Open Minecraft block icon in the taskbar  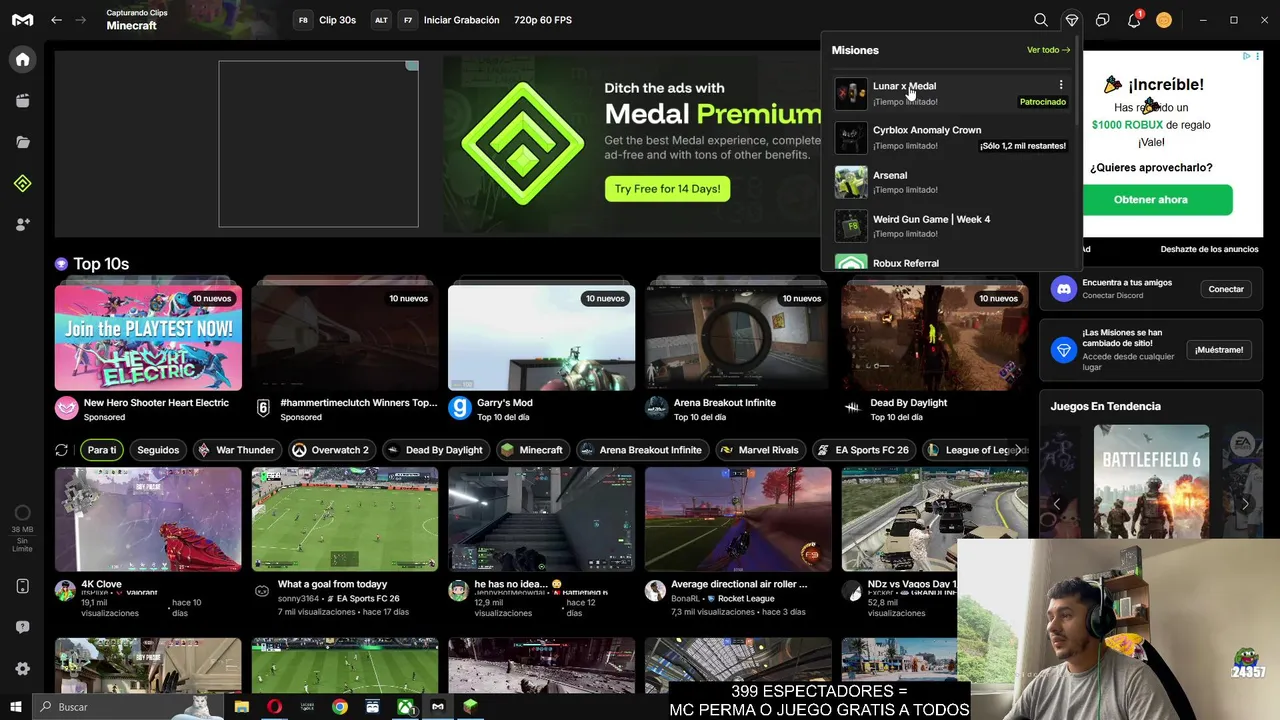(x=470, y=707)
